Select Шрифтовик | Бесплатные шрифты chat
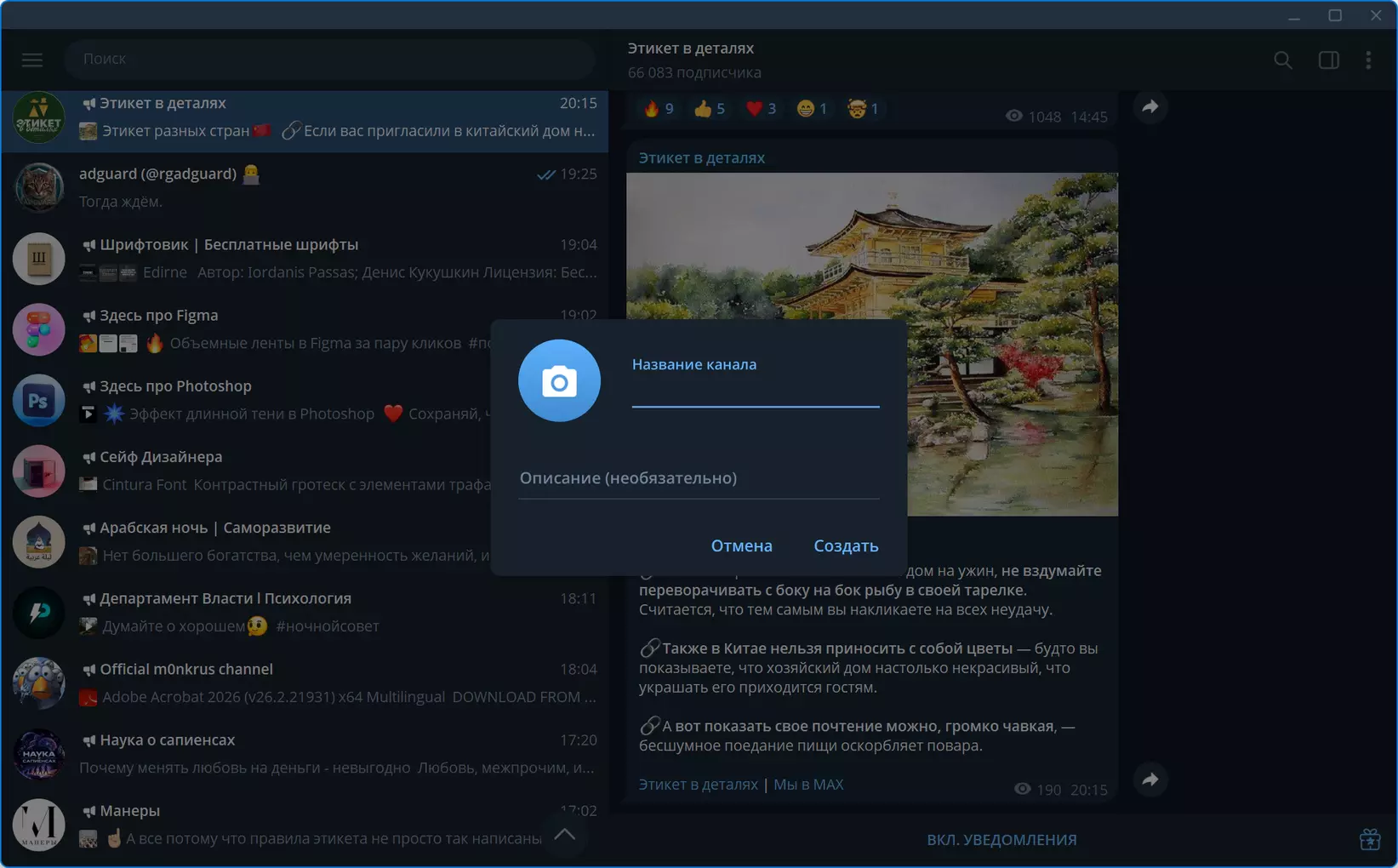The image size is (1398, 868). point(305,259)
